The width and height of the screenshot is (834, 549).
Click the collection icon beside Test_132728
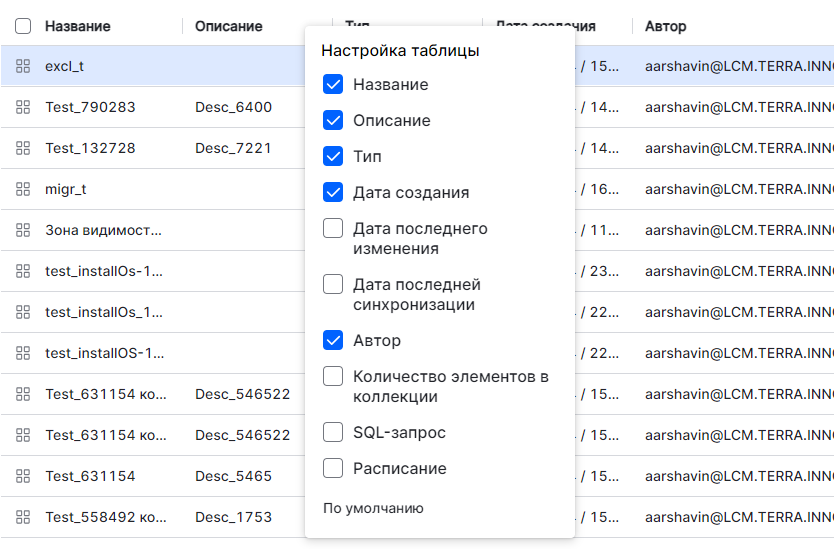point(23,148)
